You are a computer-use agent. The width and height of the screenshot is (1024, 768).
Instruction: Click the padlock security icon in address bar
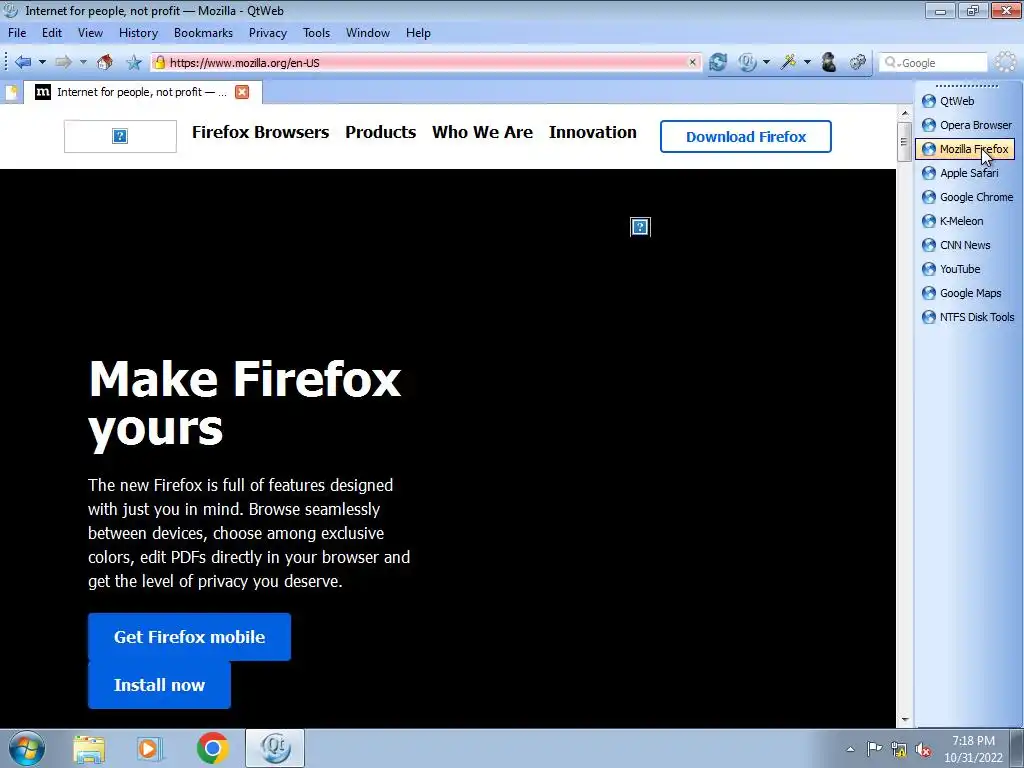pos(159,62)
